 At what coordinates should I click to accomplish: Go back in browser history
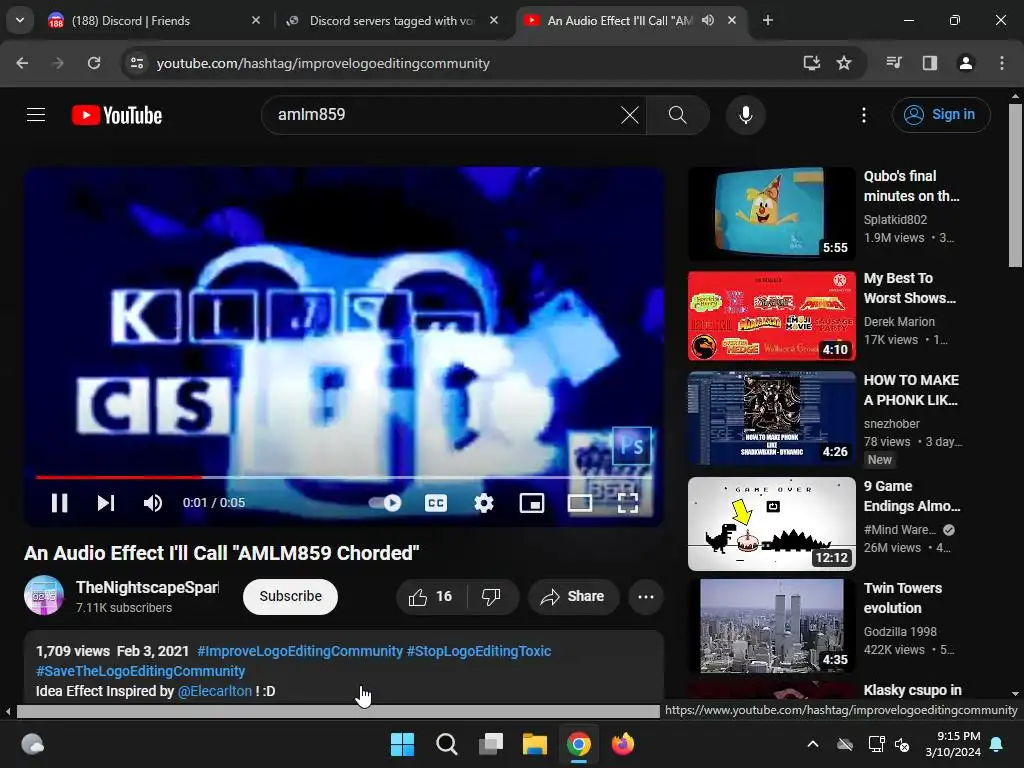(x=22, y=63)
